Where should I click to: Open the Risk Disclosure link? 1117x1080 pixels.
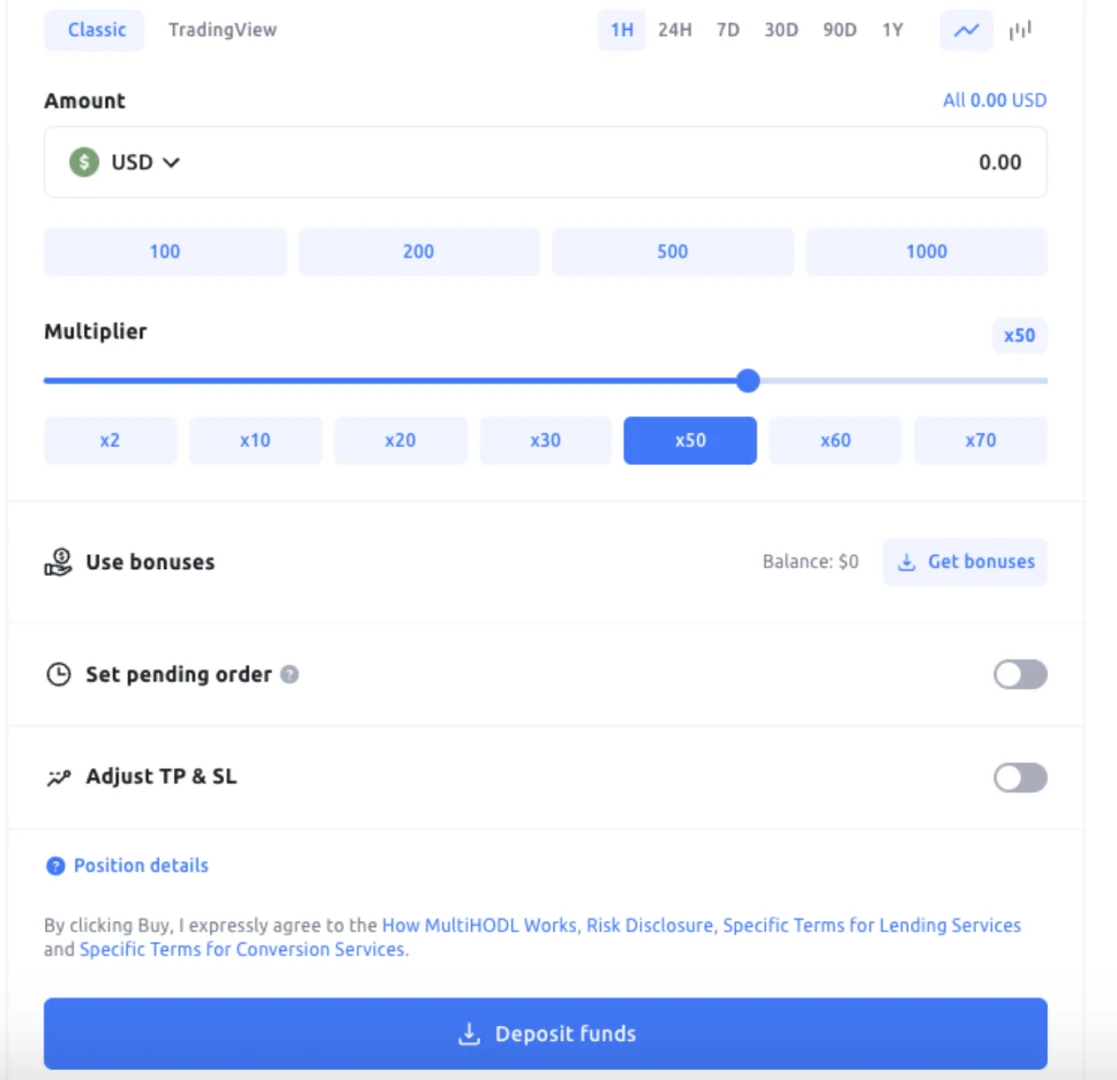coord(649,925)
